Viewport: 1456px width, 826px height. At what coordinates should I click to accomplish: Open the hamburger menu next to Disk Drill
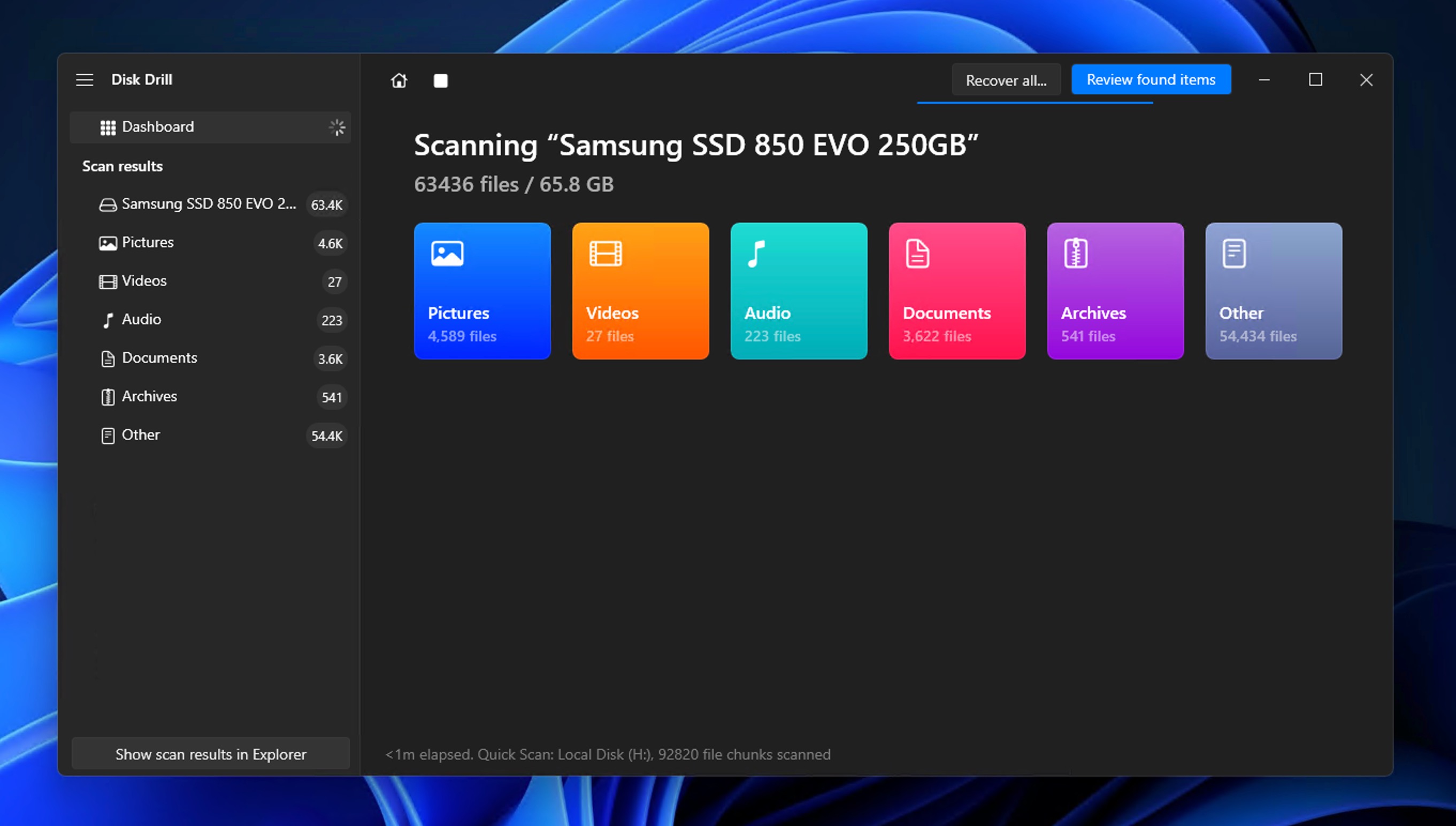click(85, 80)
